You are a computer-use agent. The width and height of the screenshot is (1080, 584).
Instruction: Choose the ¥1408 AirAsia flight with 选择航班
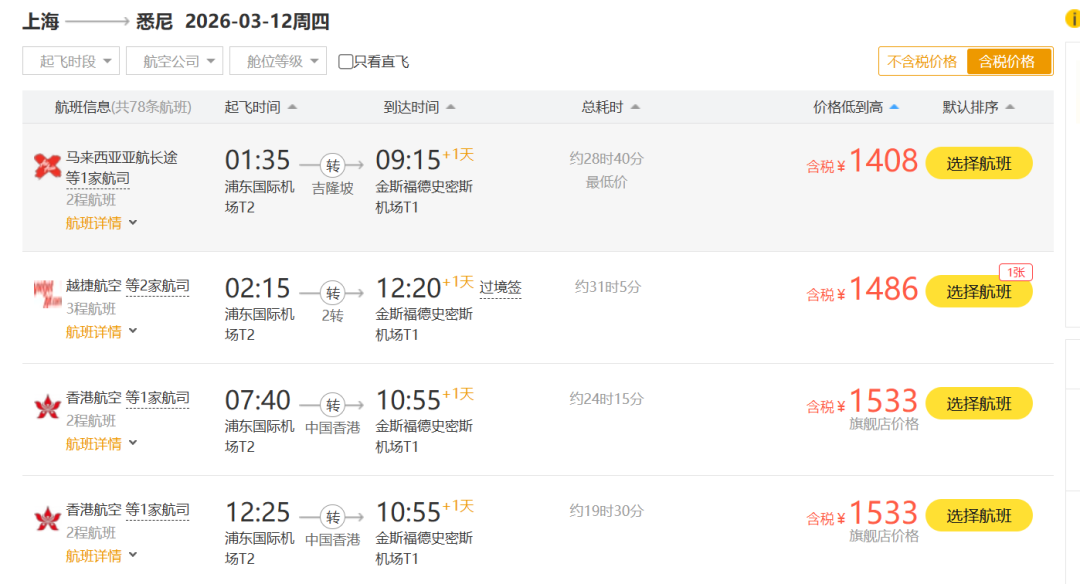[978, 164]
